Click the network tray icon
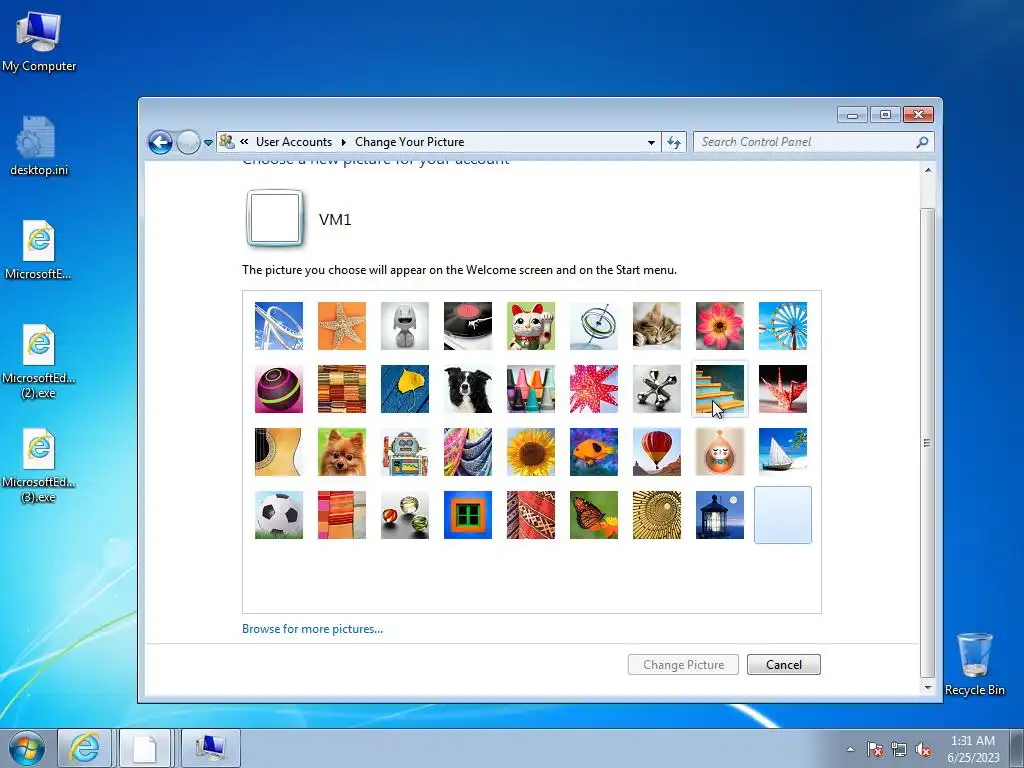 point(899,749)
